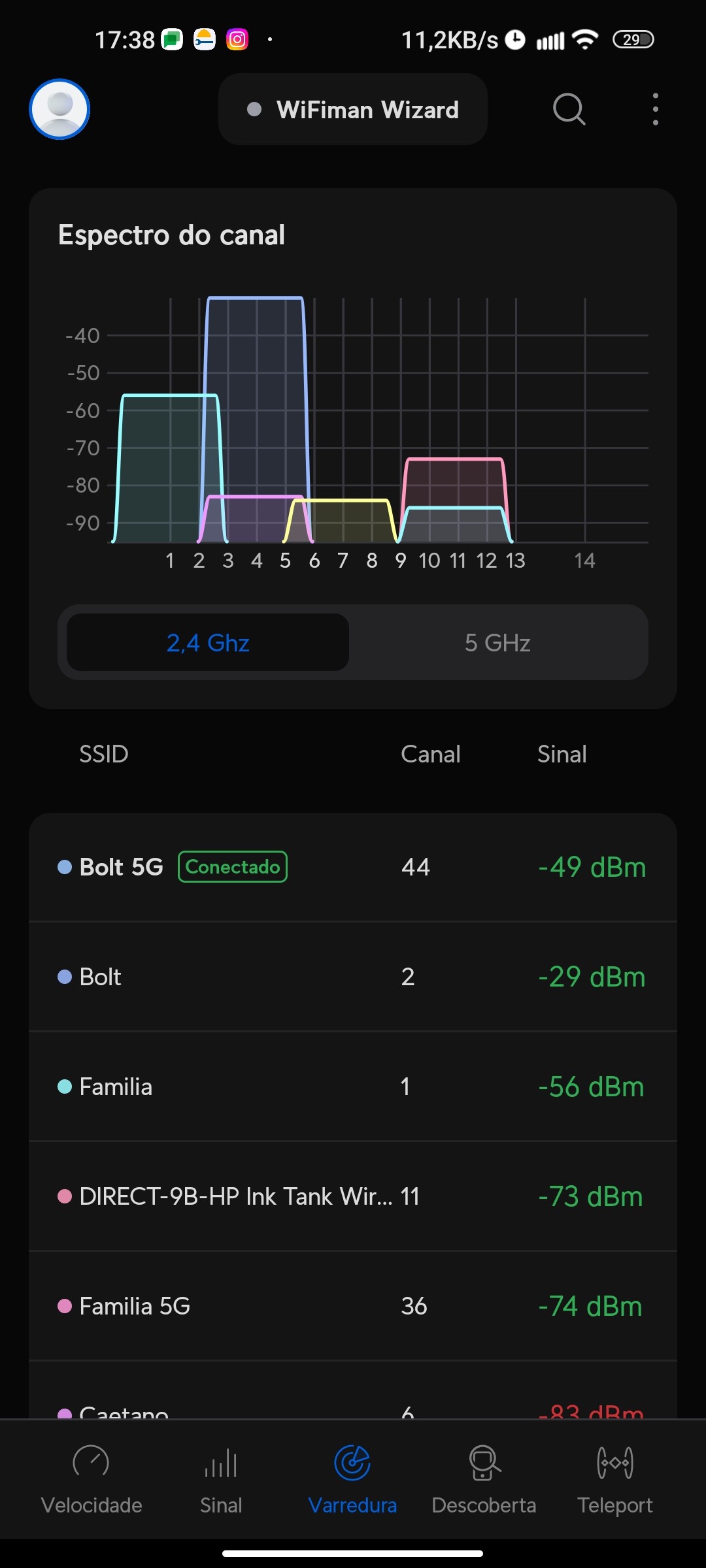Tap the profile avatar icon
This screenshot has height=1568, width=706.
coord(59,109)
